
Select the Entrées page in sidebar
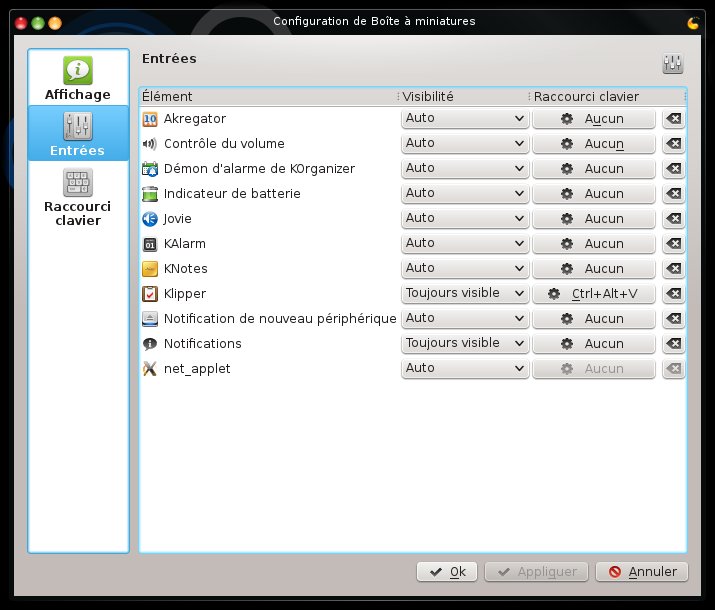pos(78,133)
